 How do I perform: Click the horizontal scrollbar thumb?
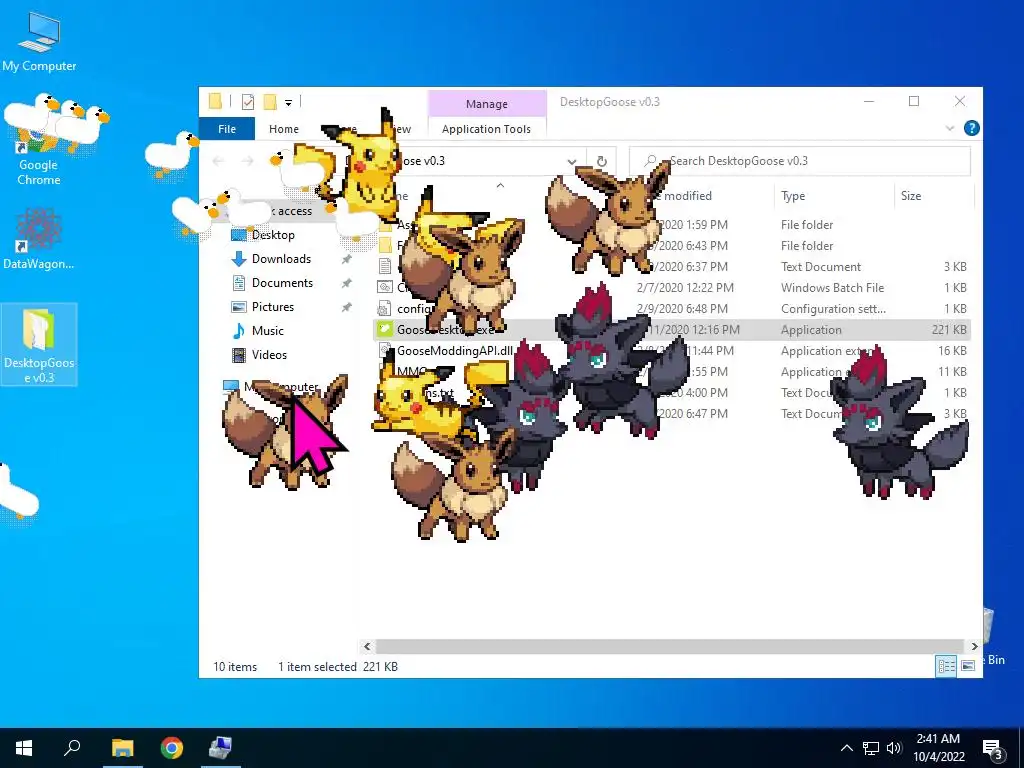(x=669, y=647)
